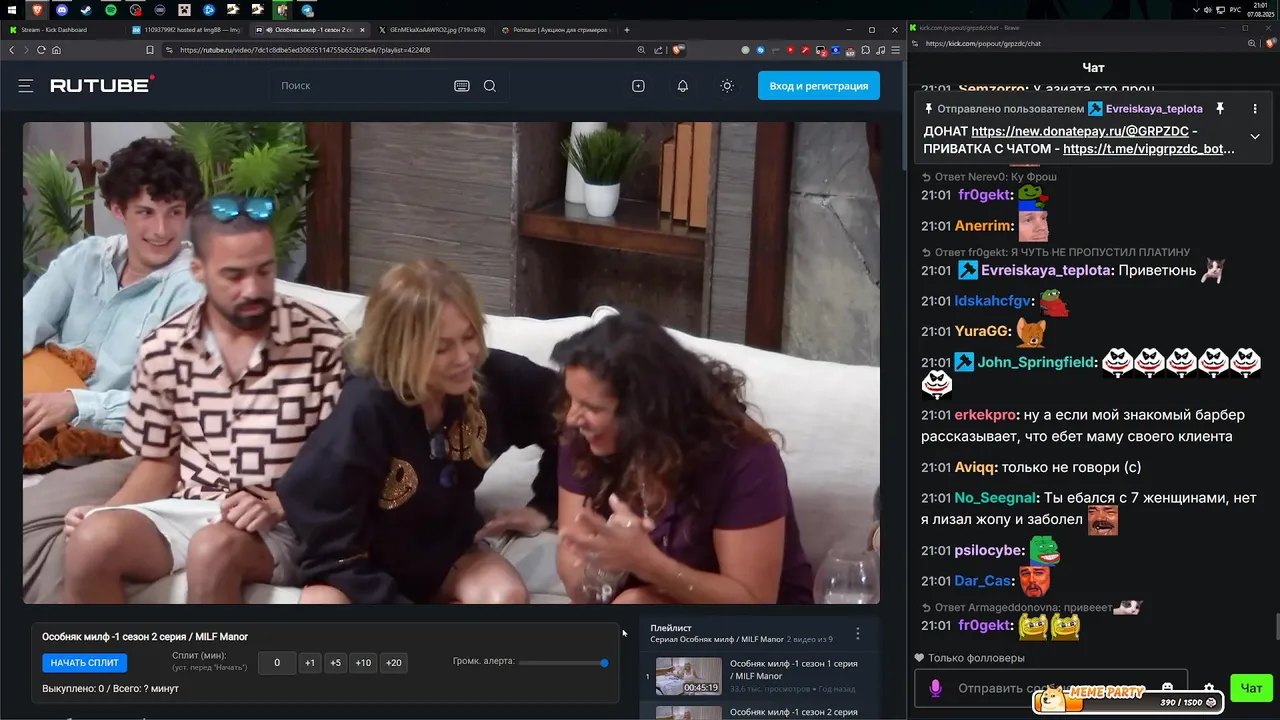Open the on-screen keyboard in Rutube search

tap(462, 86)
